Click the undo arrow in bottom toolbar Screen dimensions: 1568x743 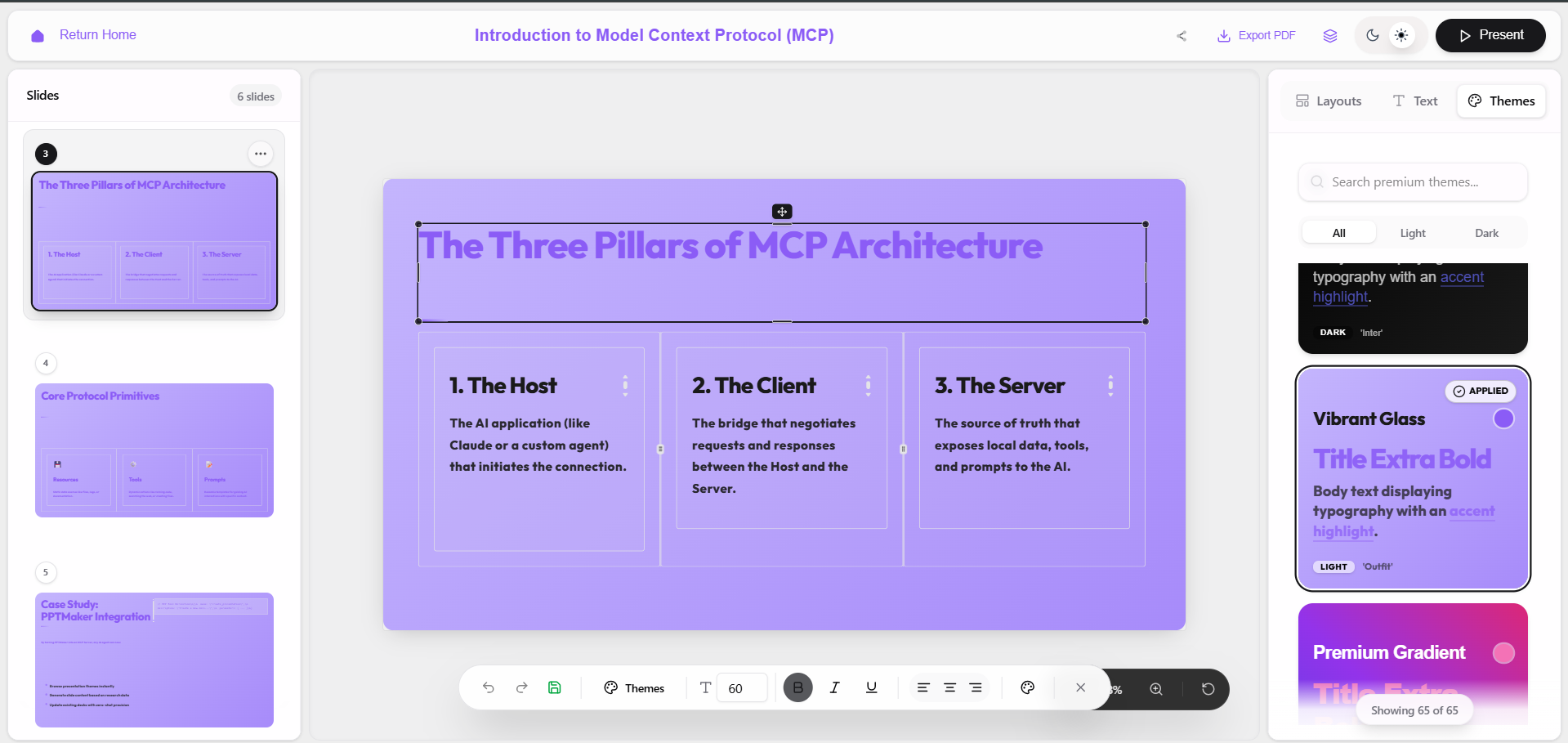pos(489,687)
